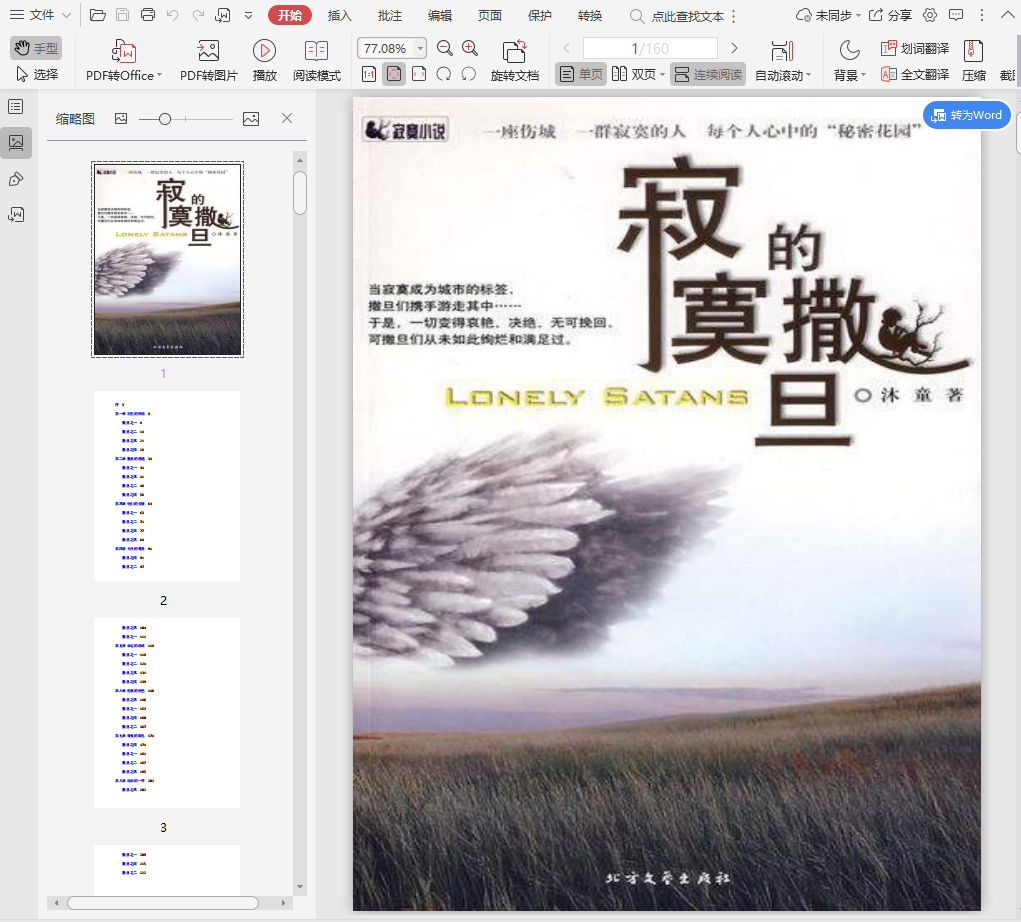This screenshot has width=1021, height=922.
Task: Activate the 选择 selection tool
Action: pyautogui.click(x=36, y=74)
